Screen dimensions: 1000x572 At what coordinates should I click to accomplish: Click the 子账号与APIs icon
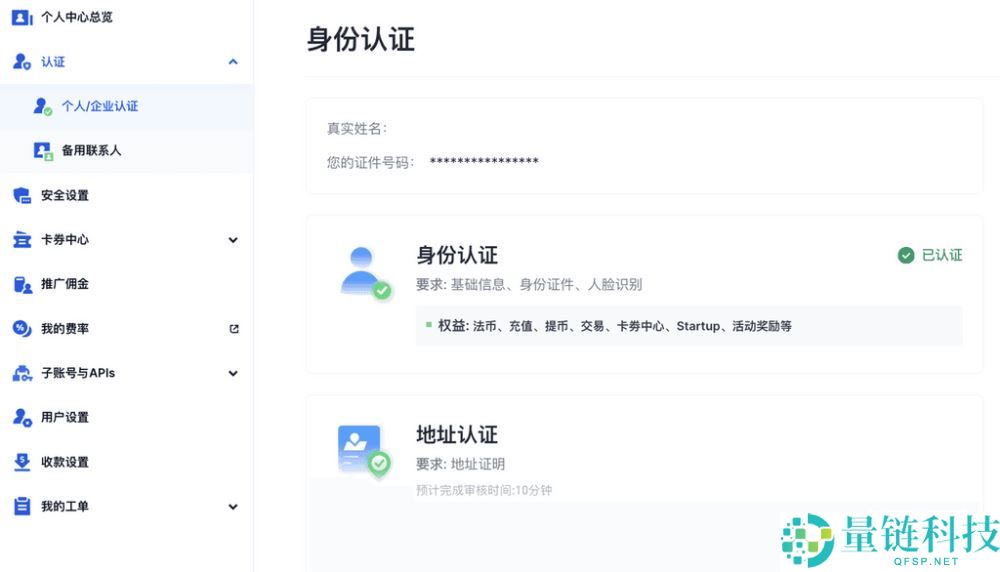point(22,373)
